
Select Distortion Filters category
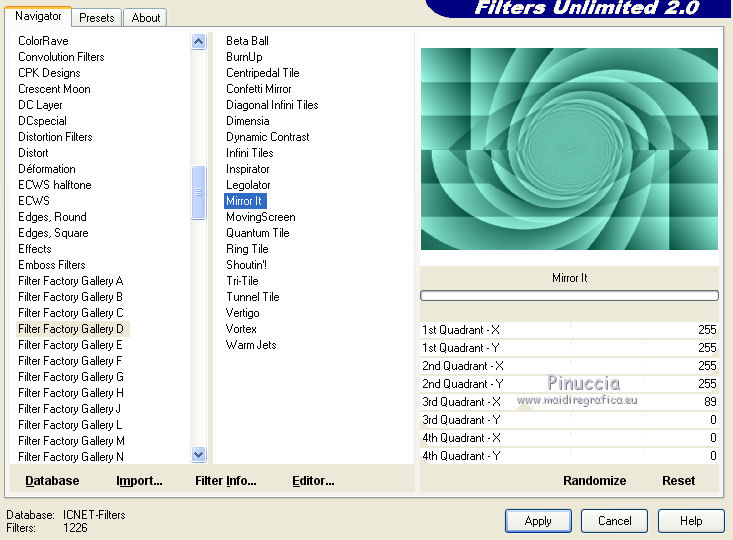[55, 137]
